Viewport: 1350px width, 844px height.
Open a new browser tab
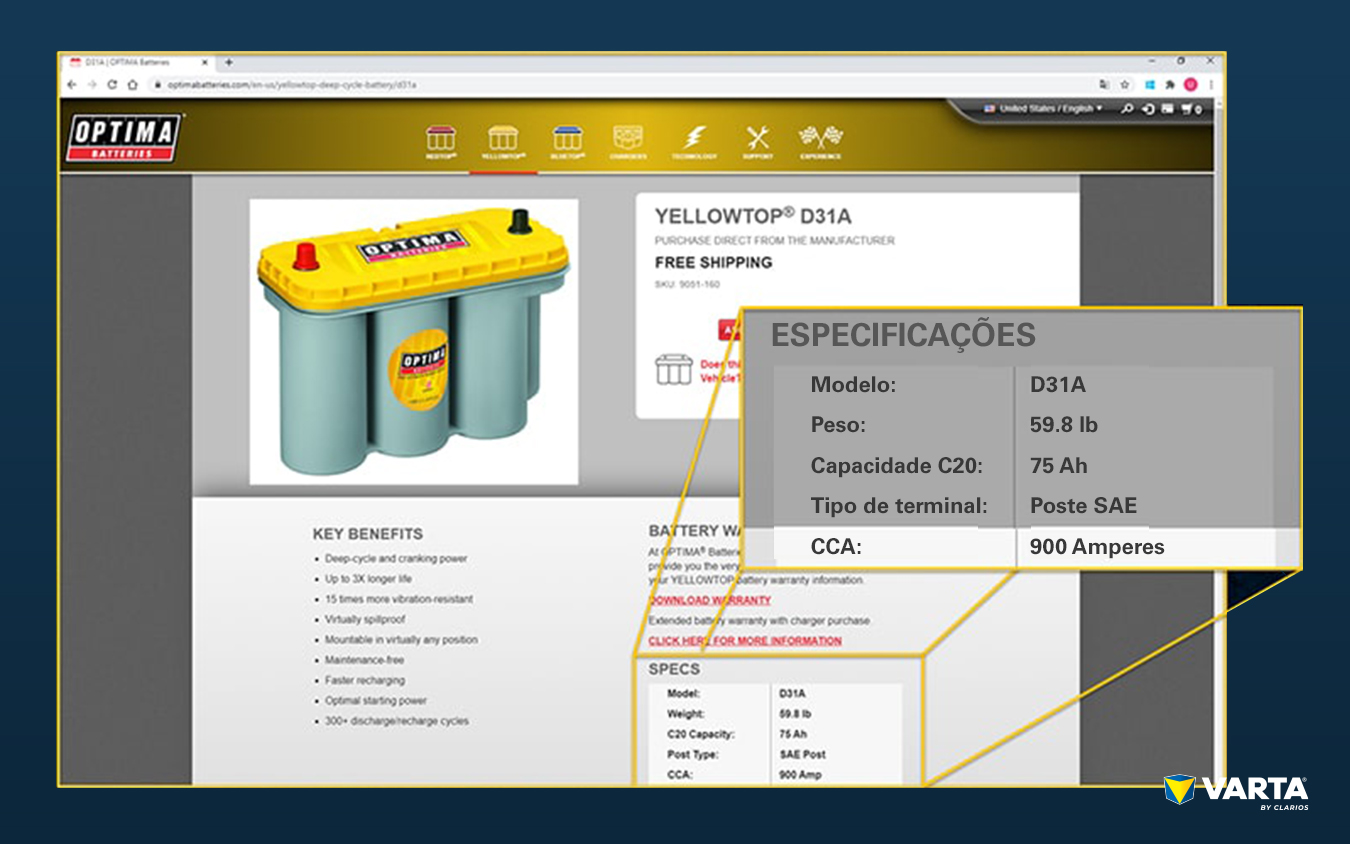228,62
